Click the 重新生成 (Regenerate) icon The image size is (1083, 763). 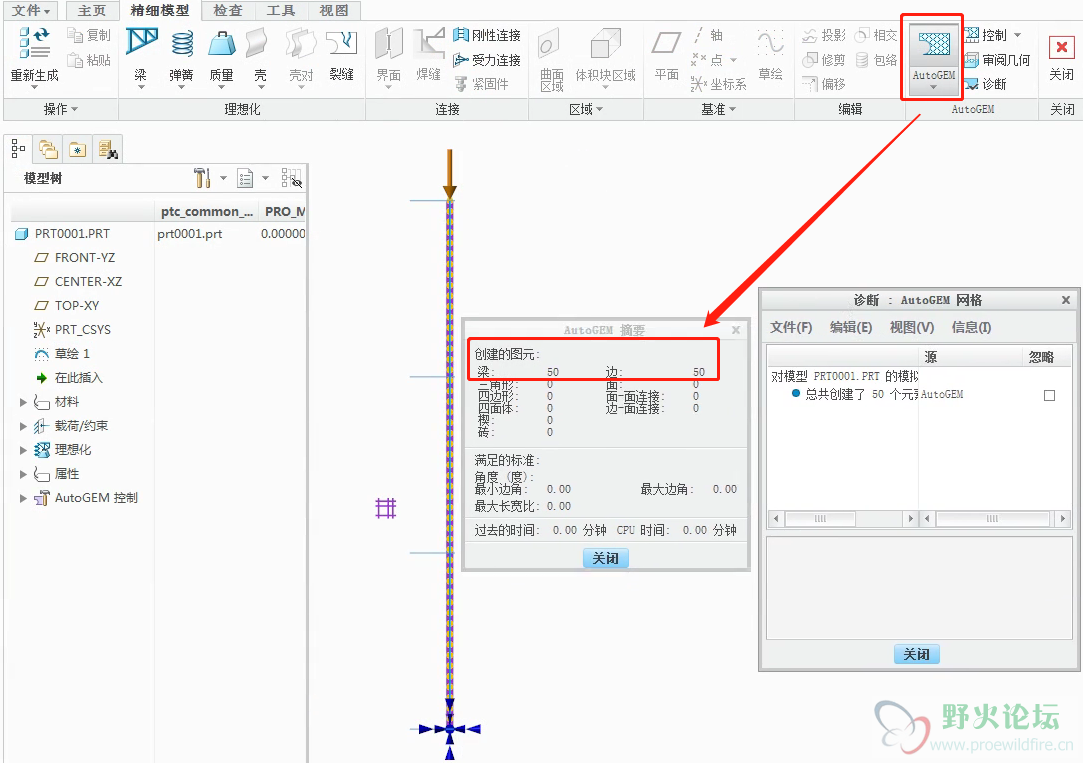[35, 44]
